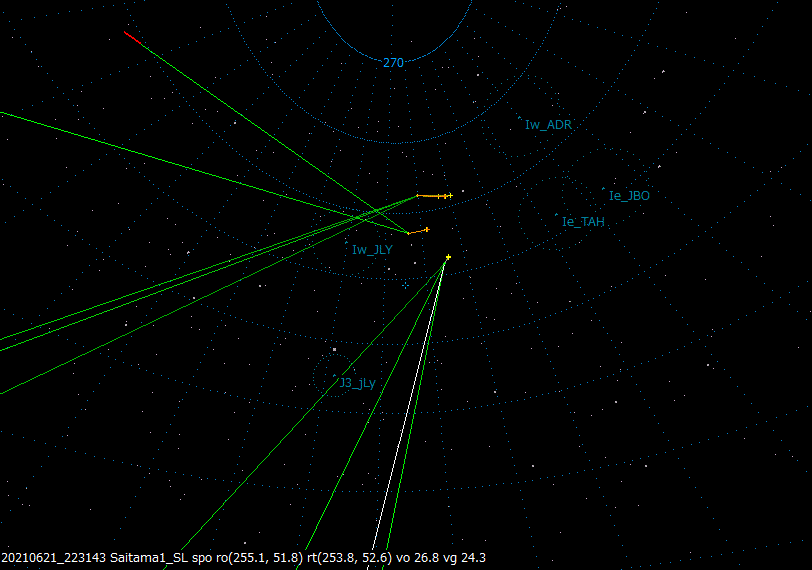
Task: Click the short orange track above Iw_JLY
Action: click(418, 231)
